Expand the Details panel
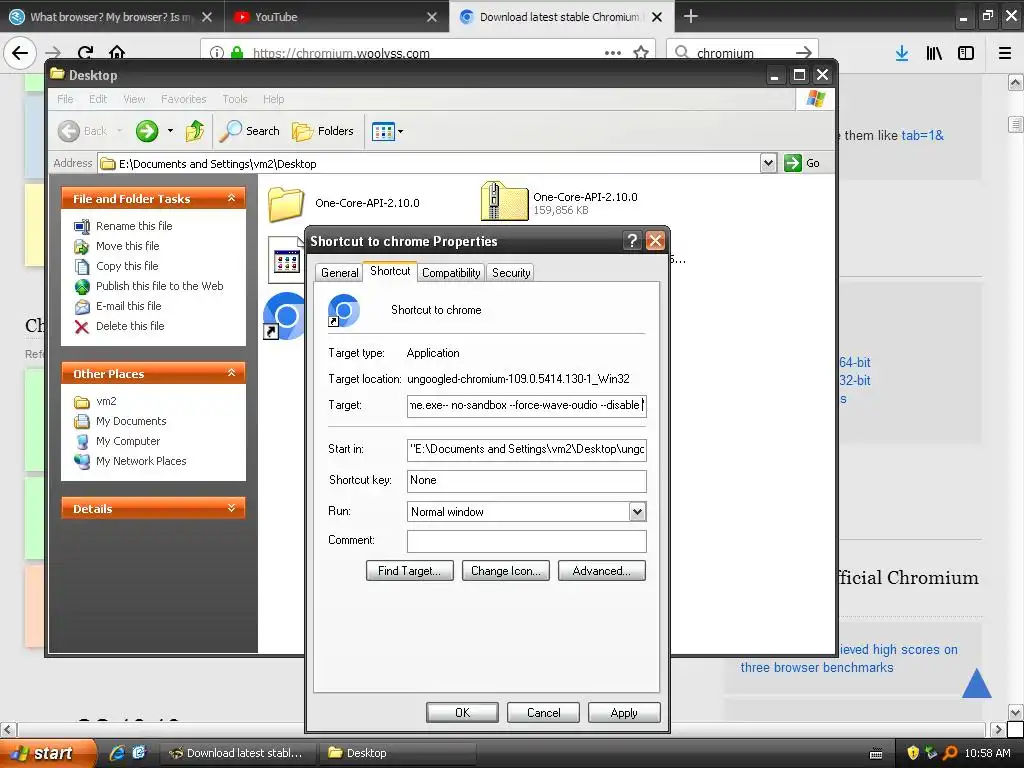The height and width of the screenshot is (768, 1024). (231, 508)
